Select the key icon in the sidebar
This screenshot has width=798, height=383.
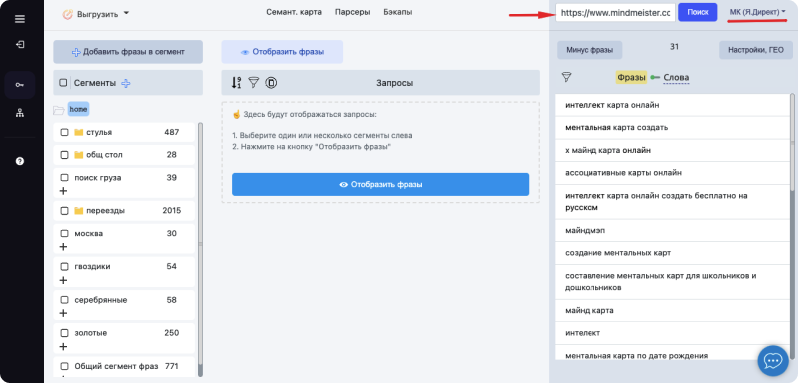[20, 85]
